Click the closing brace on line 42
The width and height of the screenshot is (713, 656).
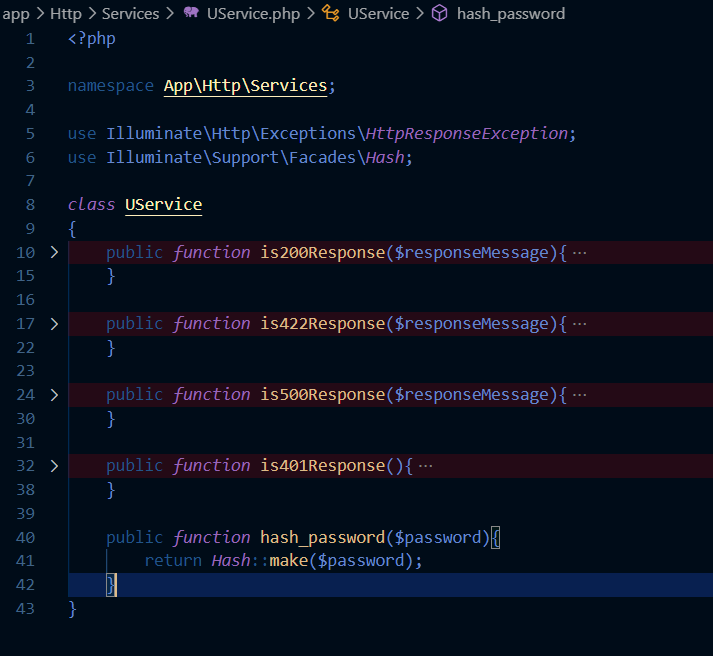pyautogui.click(x=110, y=585)
